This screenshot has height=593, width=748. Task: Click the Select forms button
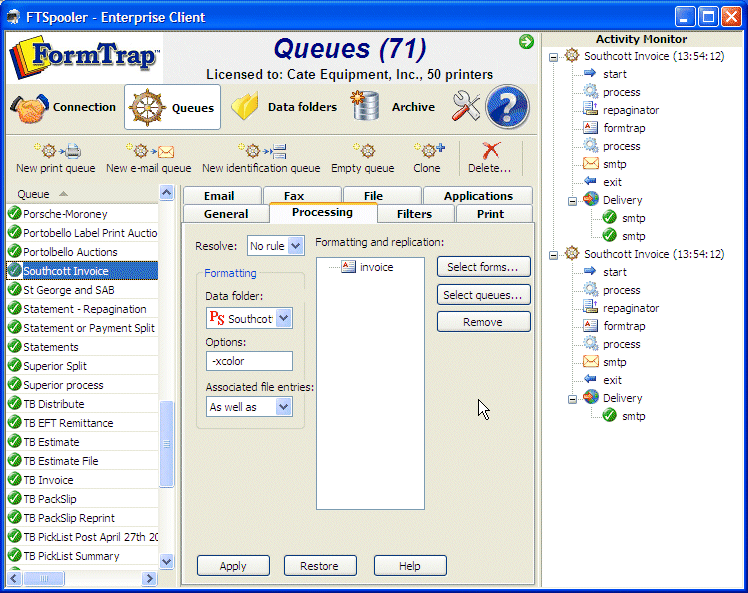(483, 267)
